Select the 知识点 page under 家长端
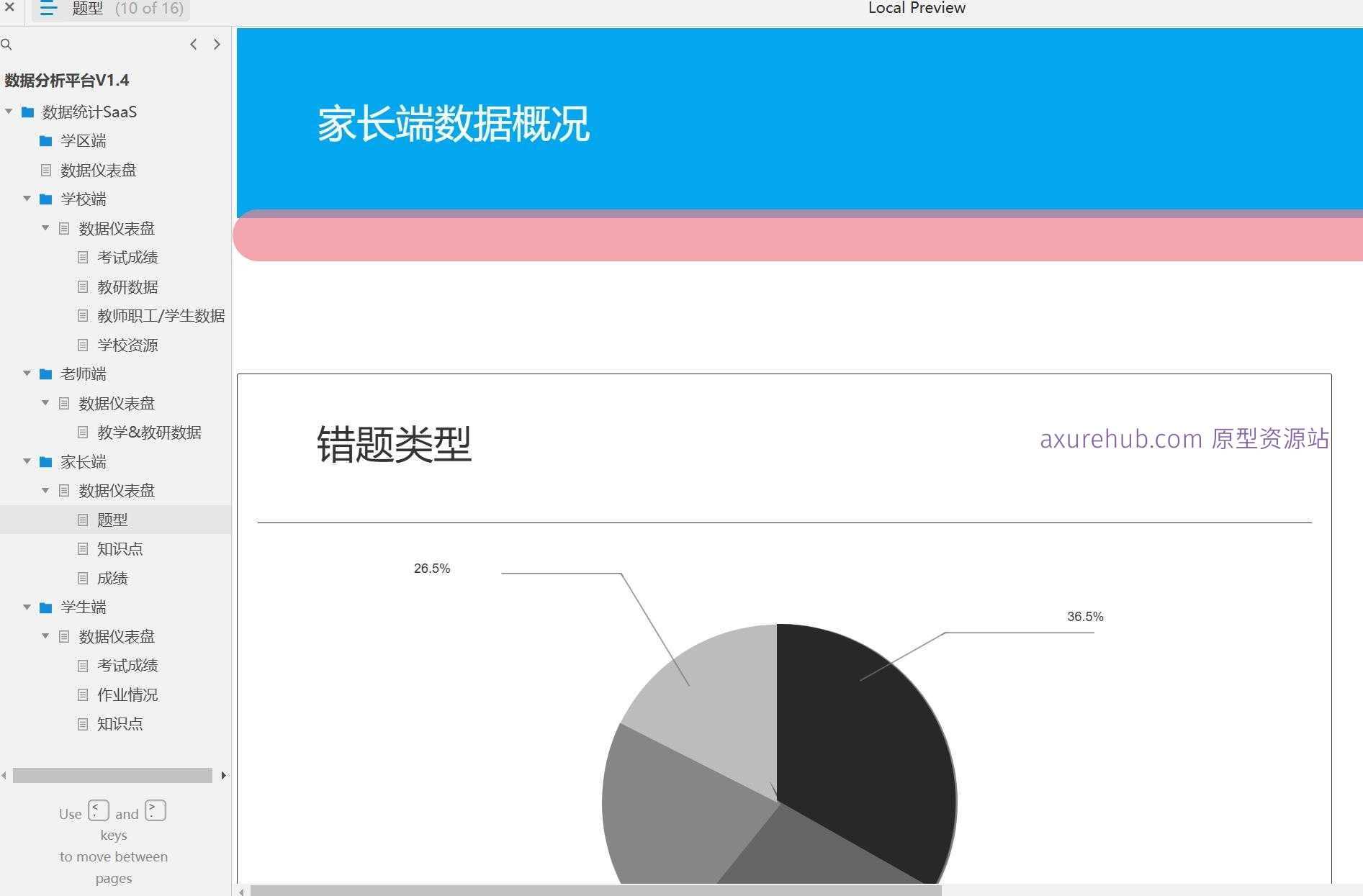Image resolution: width=1363 pixels, height=896 pixels. click(120, 548)
